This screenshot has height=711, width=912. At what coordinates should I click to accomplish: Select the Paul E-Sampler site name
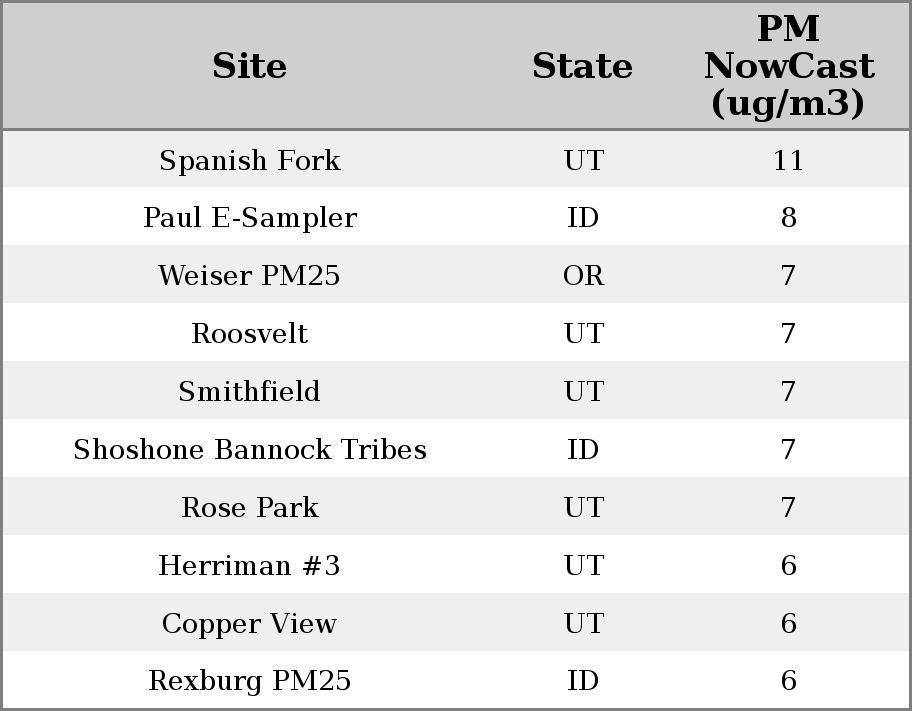coord(249,218)
